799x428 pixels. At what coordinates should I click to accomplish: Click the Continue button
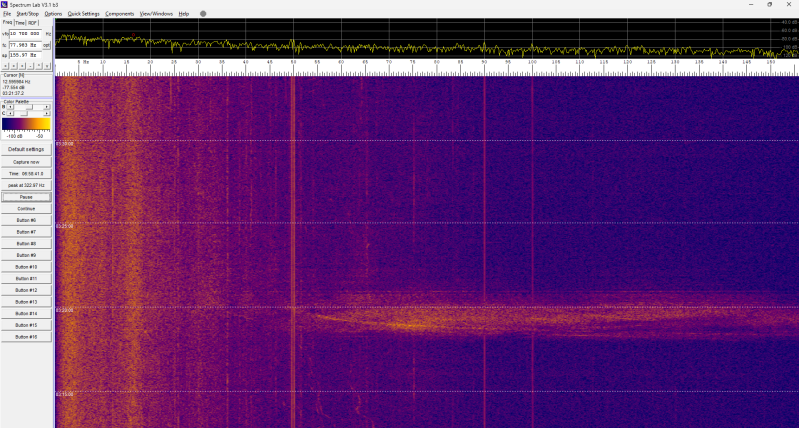point(26,209)
